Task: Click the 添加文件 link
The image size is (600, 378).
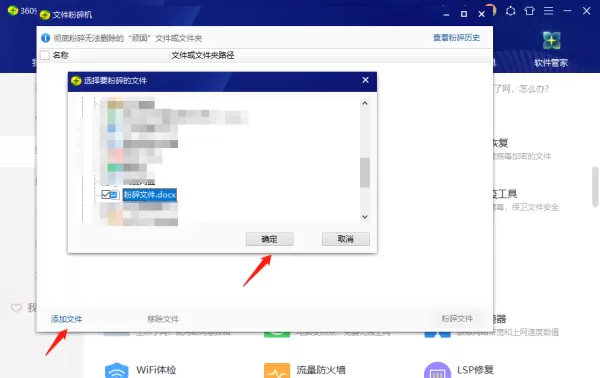Action: point(67,319)
